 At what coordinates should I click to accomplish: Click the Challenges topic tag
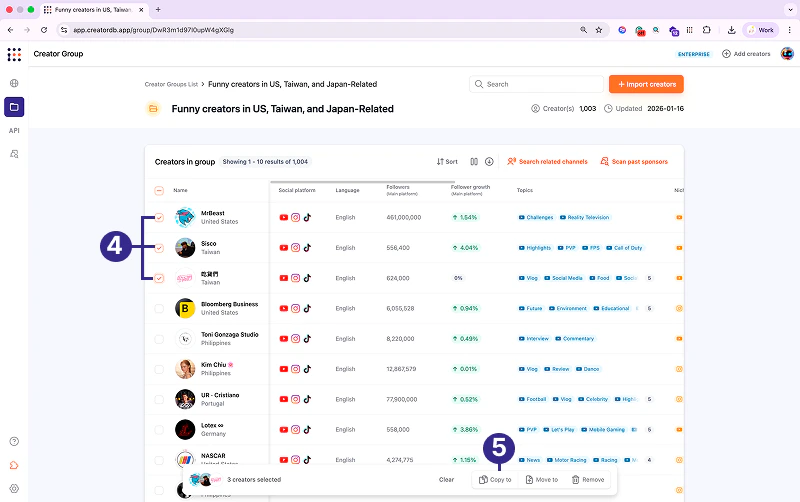pyautogui.click(x=536, y=217)
